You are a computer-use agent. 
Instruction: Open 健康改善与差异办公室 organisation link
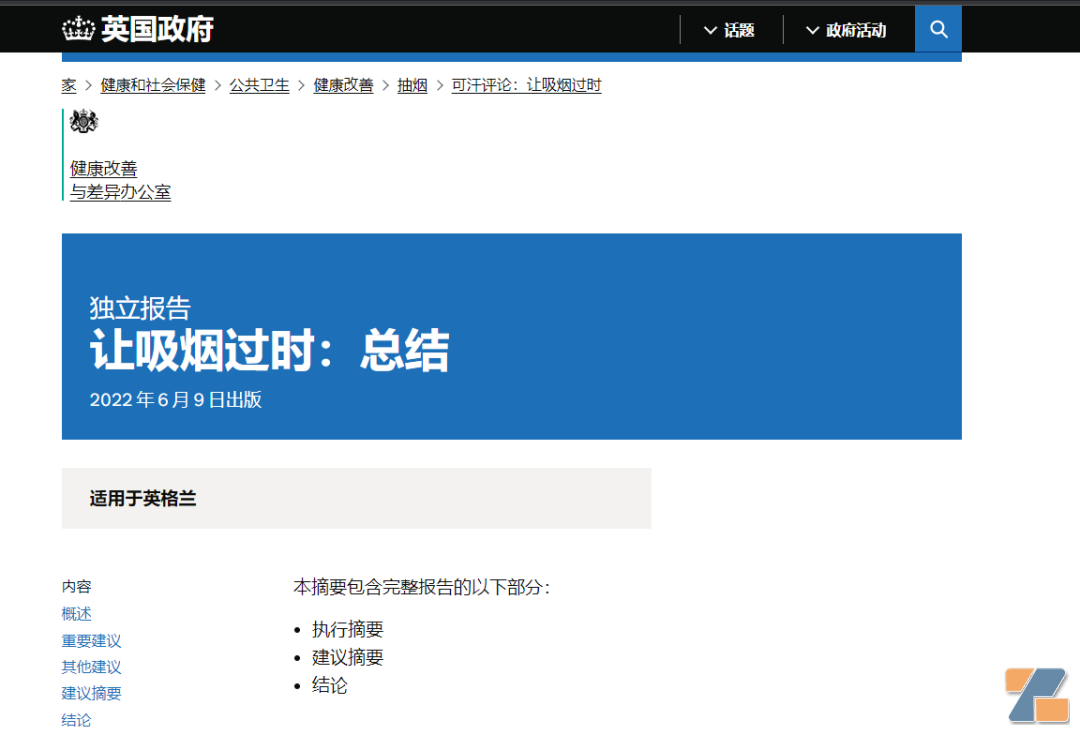coord(120,180)
